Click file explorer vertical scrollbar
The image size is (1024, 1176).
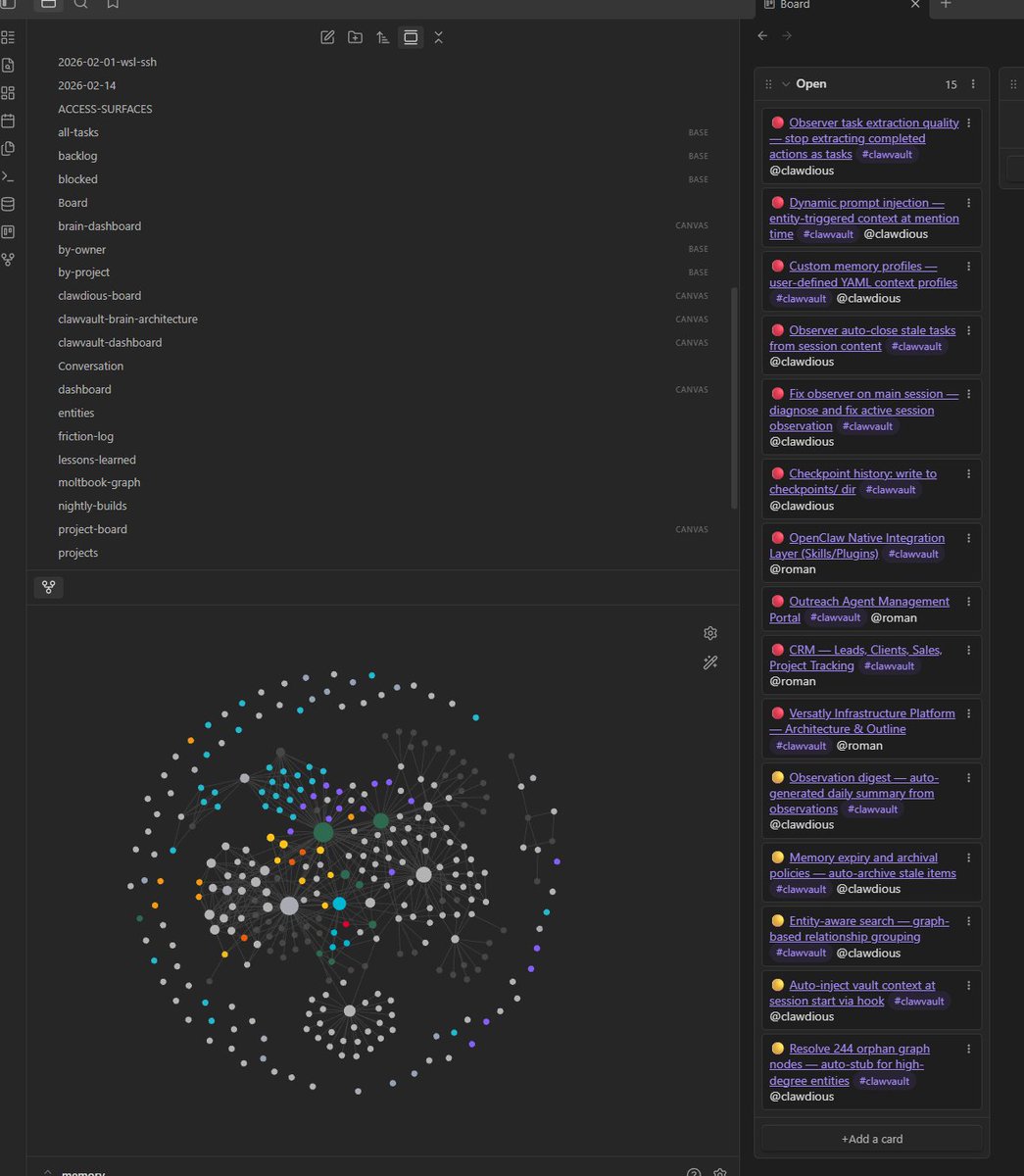[x=735, y=397]
